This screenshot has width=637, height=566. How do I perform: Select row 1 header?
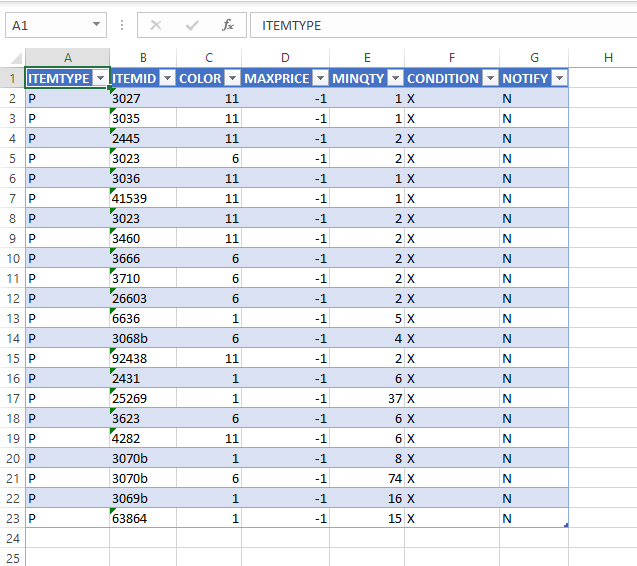[13, 78]
